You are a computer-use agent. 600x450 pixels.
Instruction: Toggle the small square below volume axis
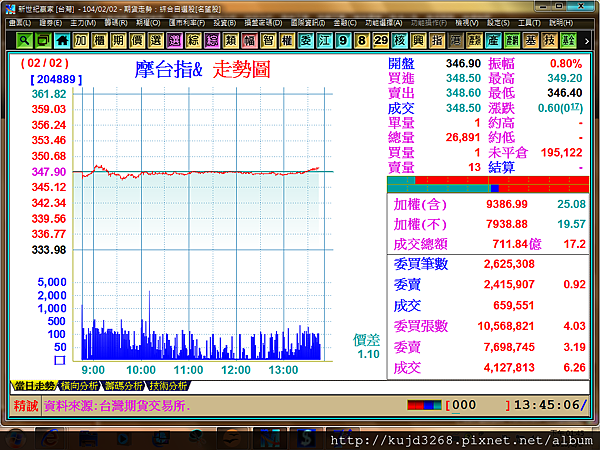60,360
